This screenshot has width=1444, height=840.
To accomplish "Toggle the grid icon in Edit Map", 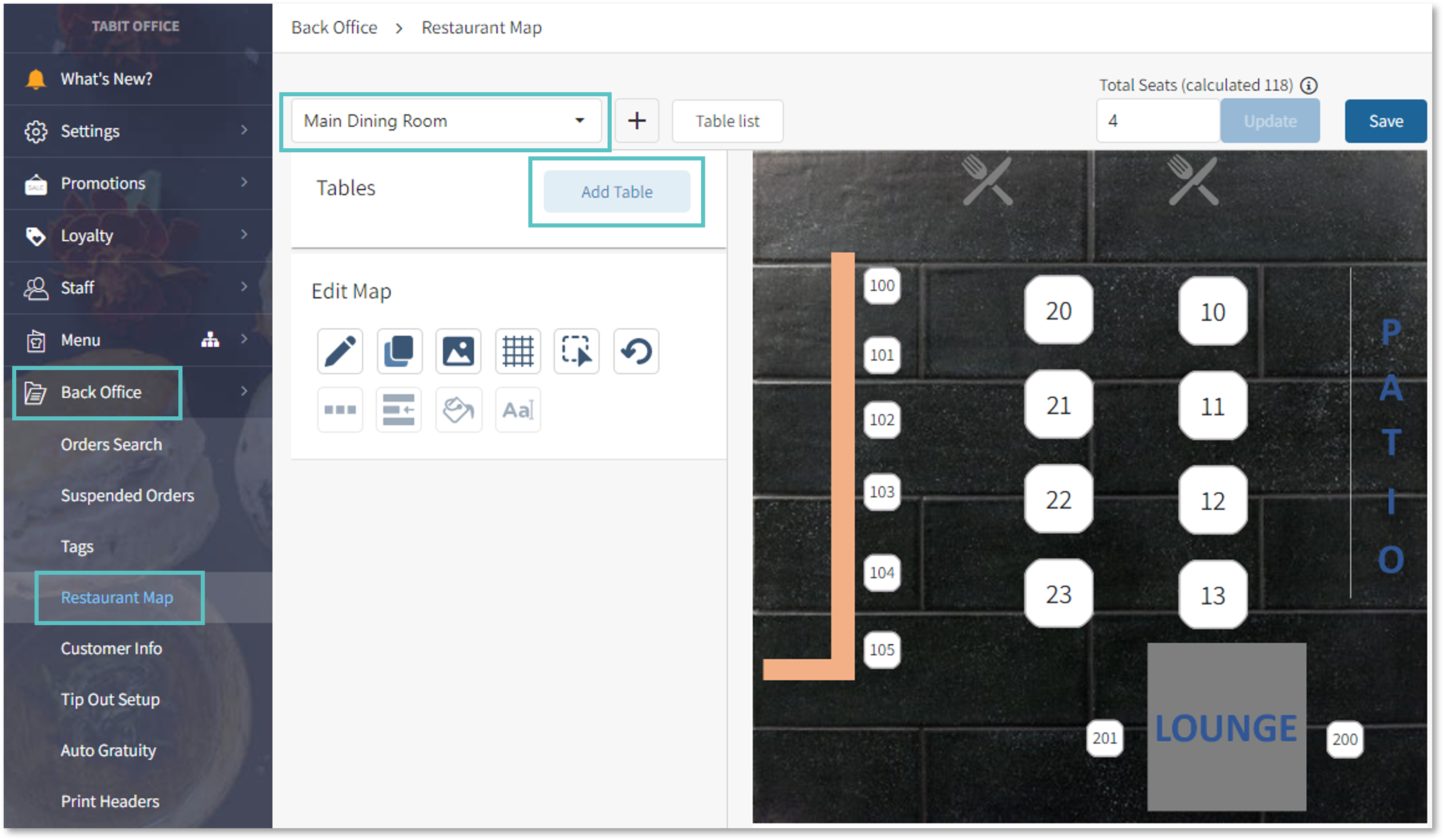I will [x=517, y=351].
